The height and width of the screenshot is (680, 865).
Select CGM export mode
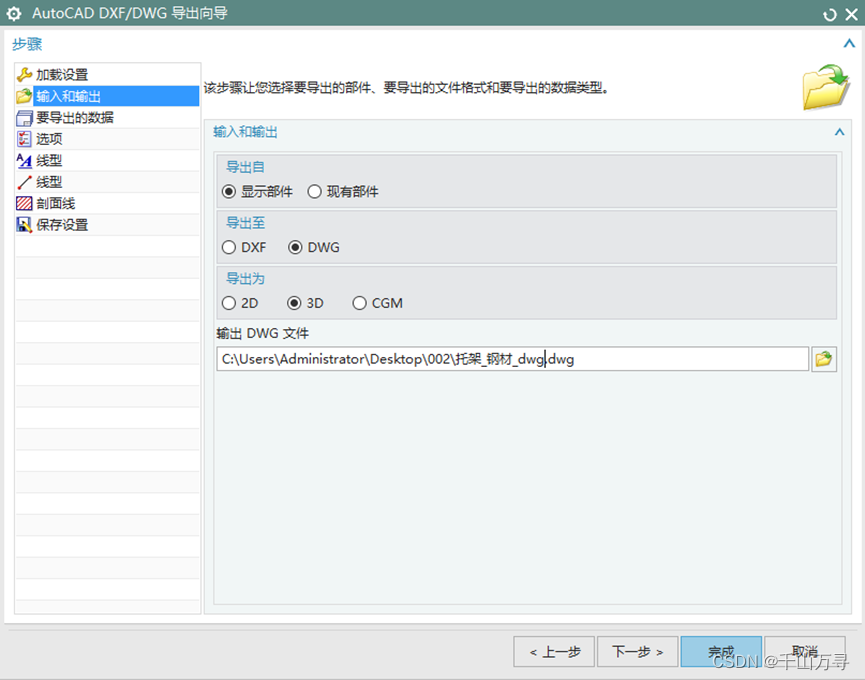pos(360,303)
